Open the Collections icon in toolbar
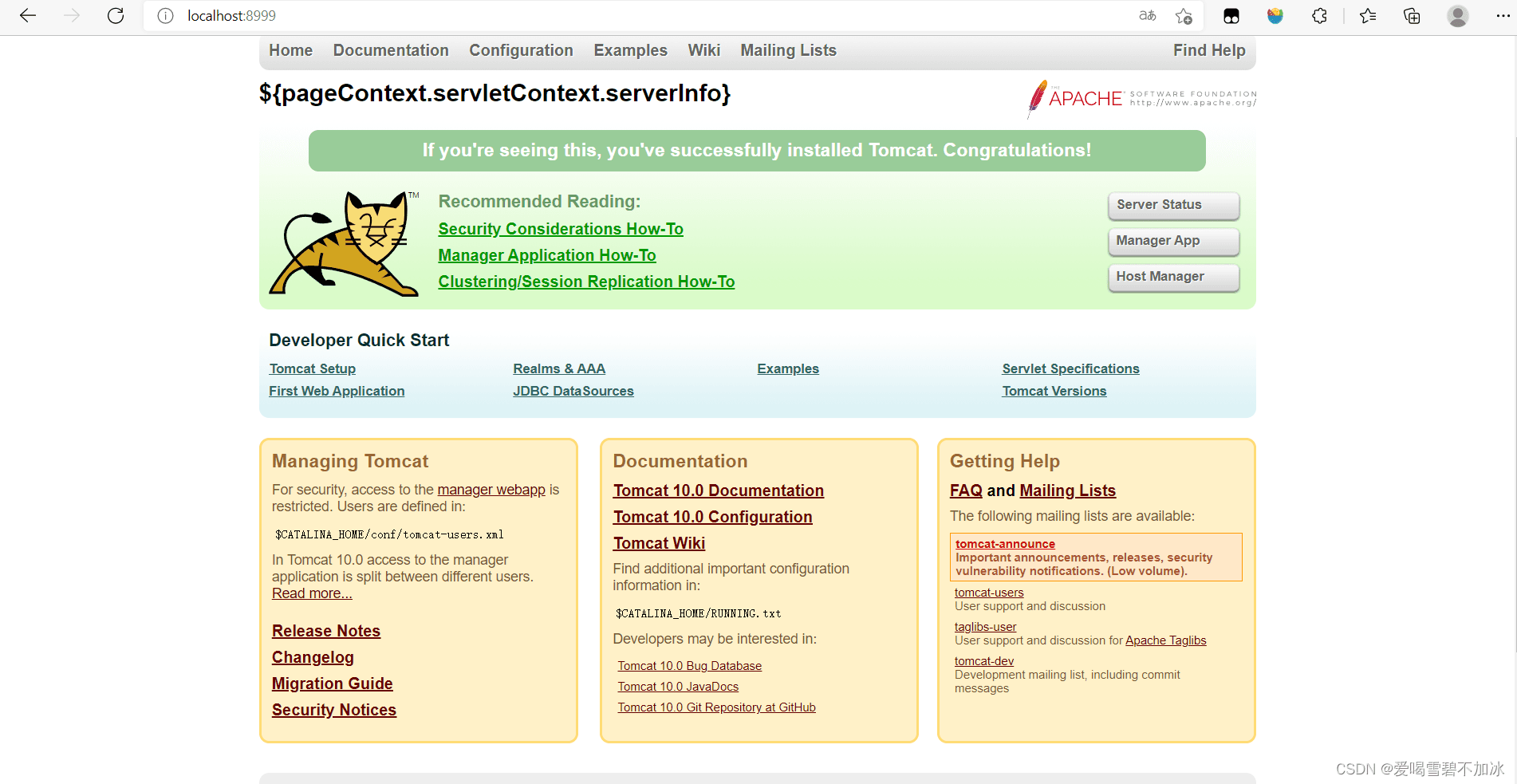 point(1412,16)
